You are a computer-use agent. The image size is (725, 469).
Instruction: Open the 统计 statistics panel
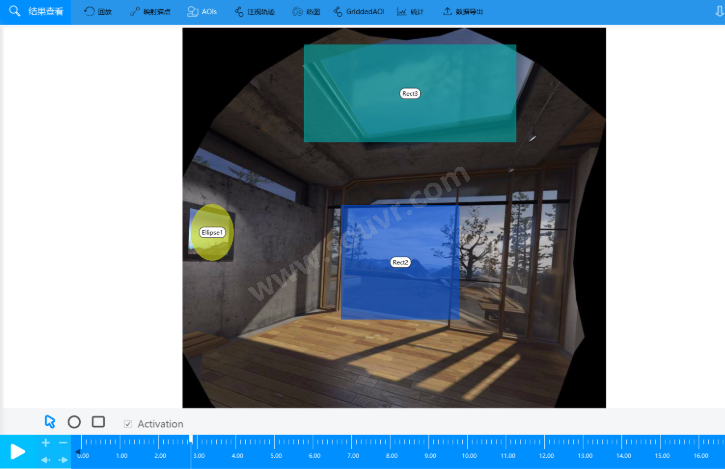[x=410, y=12]
